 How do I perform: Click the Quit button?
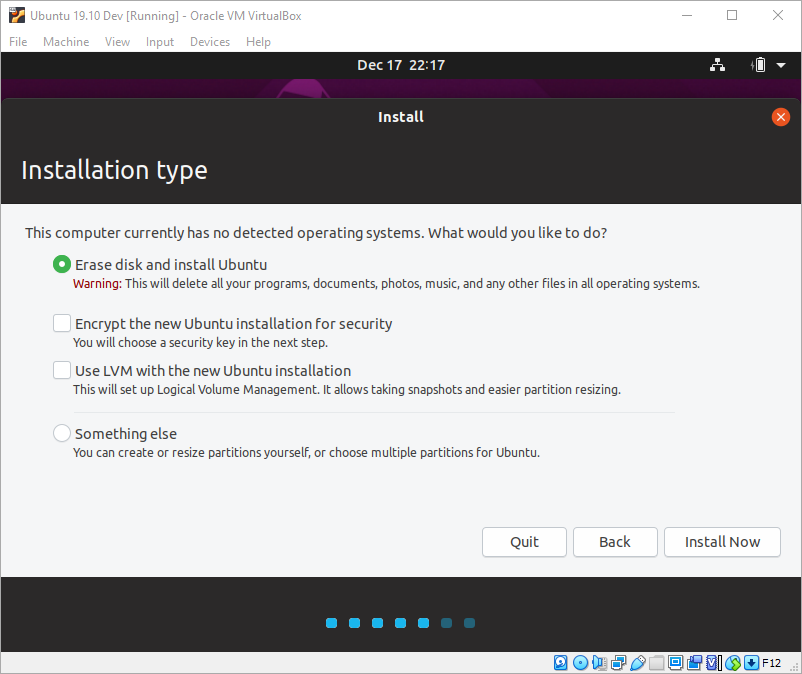click(x=524, y=542)
